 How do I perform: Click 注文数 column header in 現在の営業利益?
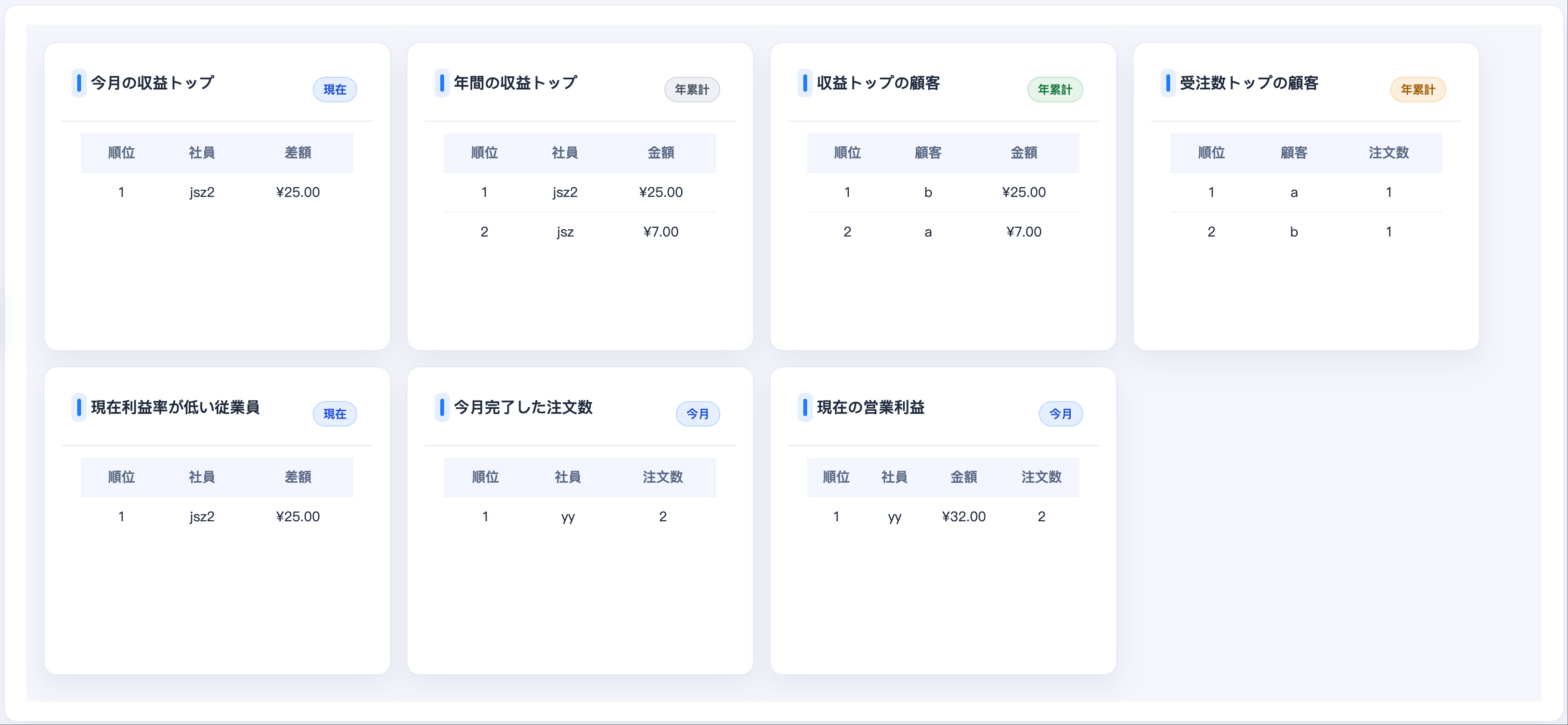(x=1041, y=477)
